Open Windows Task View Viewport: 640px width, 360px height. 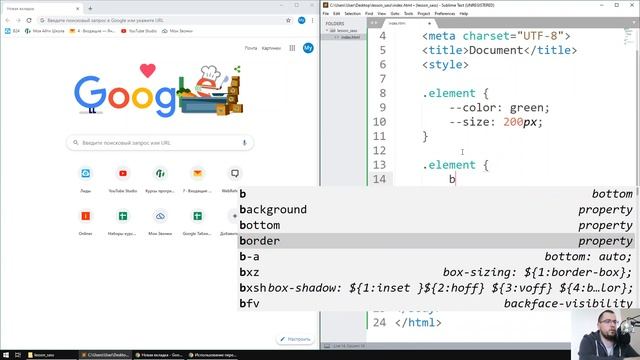coord(18,355)
